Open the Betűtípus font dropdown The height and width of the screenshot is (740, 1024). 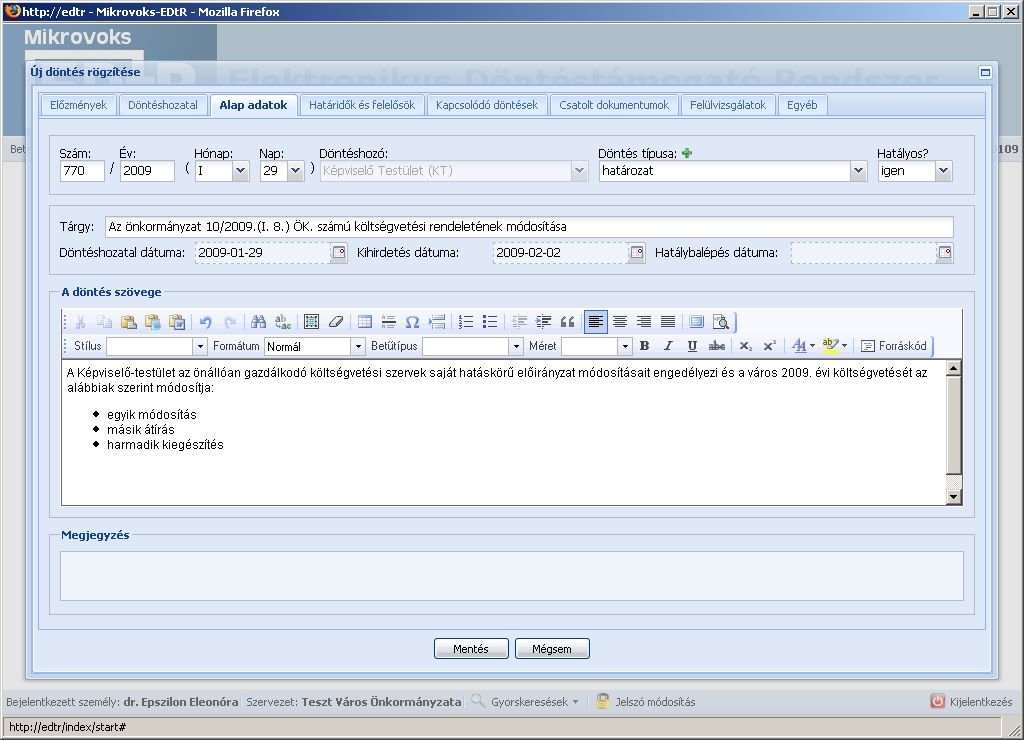pos(516,347)
